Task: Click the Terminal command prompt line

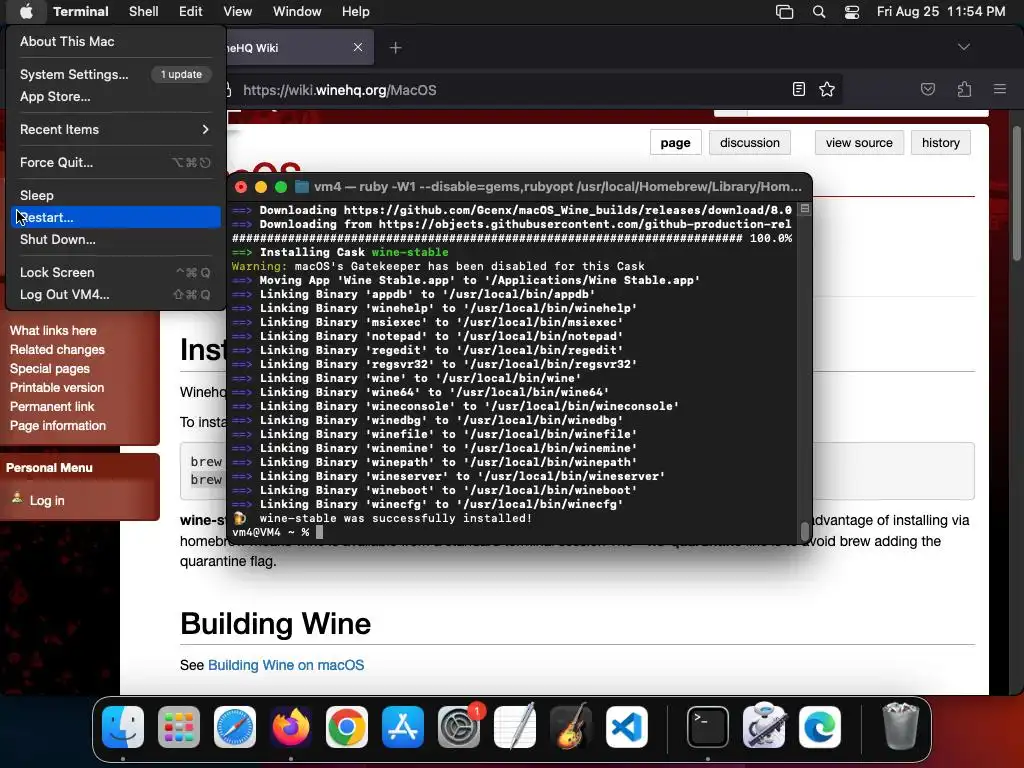Action: (278, 532)
